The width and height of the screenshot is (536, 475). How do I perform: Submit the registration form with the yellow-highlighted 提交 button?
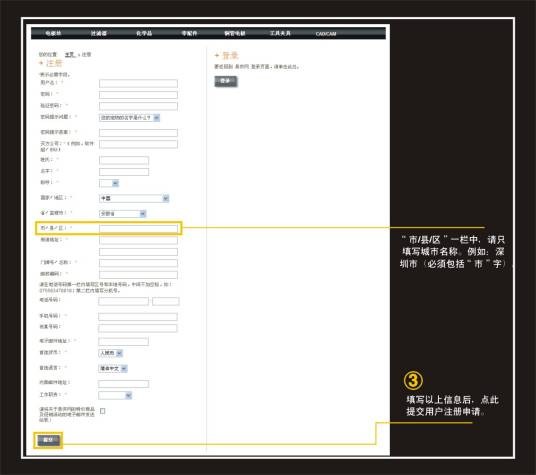pyautogui.click(x=48, y=440)
